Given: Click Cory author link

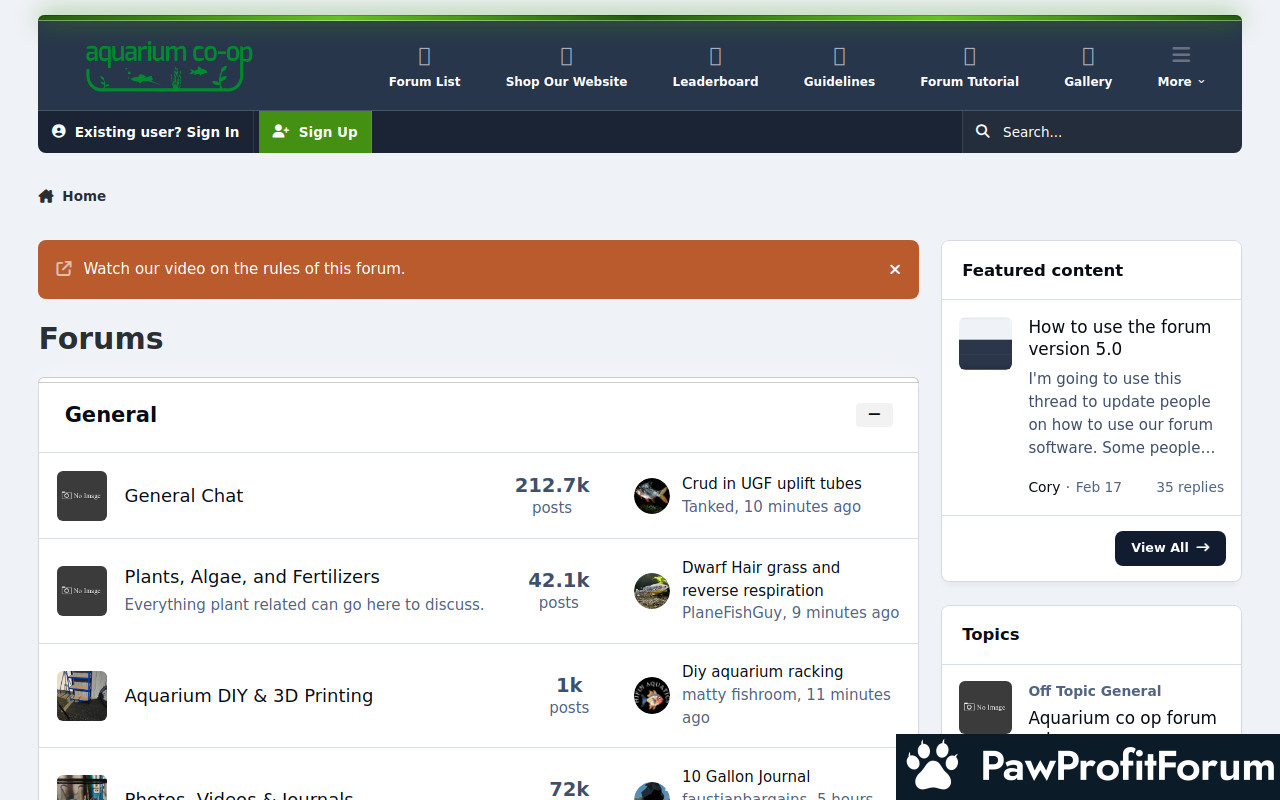Looking at the screenshot, I should [1044, 487].
